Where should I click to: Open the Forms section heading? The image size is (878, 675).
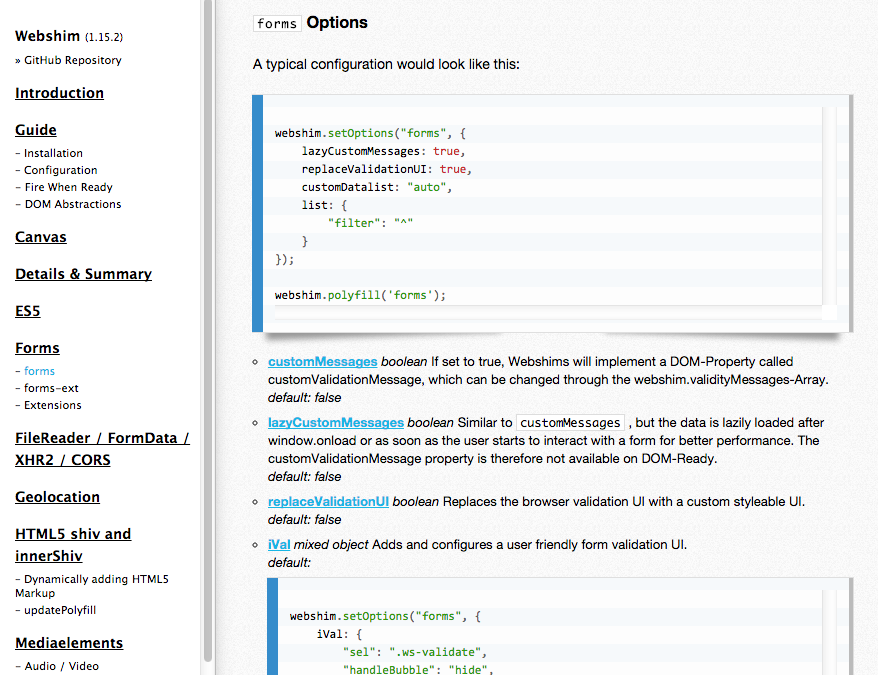[x=37, y=348]
